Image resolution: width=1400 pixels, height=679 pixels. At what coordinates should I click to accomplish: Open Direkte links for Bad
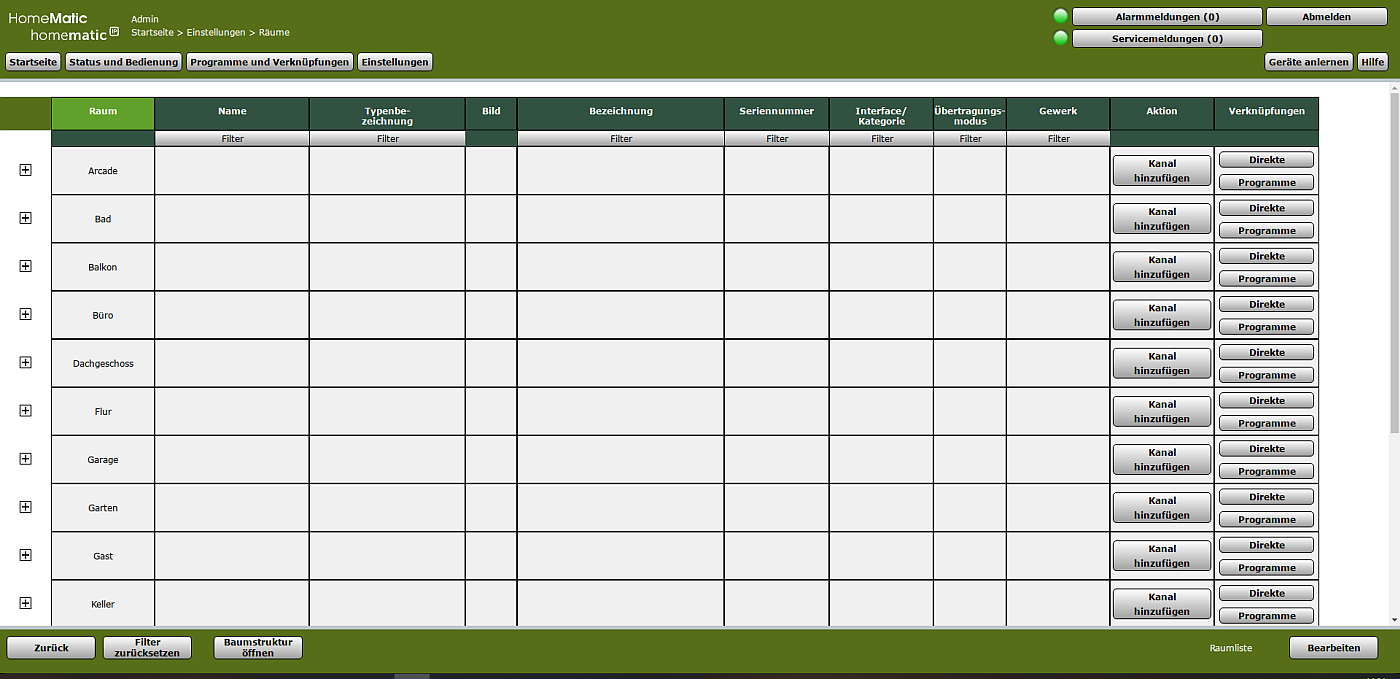(x=1267, y=208)
